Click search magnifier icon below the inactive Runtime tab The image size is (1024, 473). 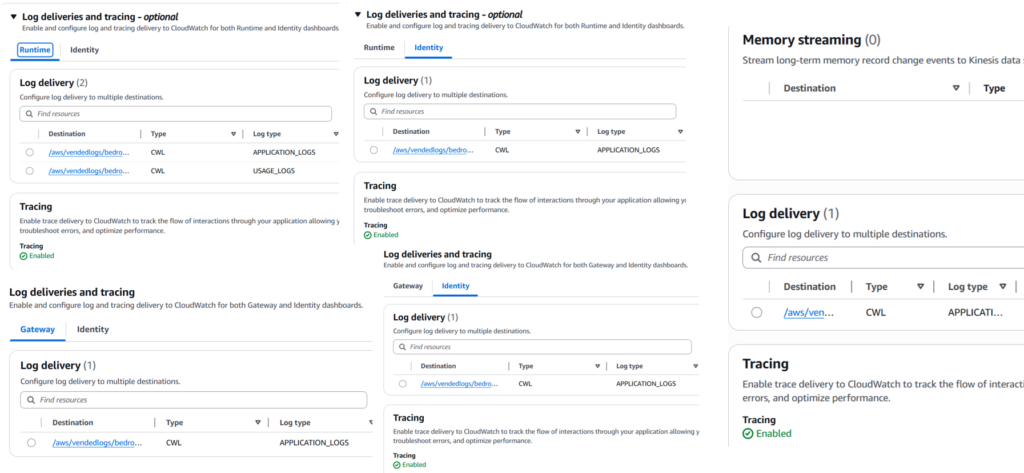pos(374,111)
